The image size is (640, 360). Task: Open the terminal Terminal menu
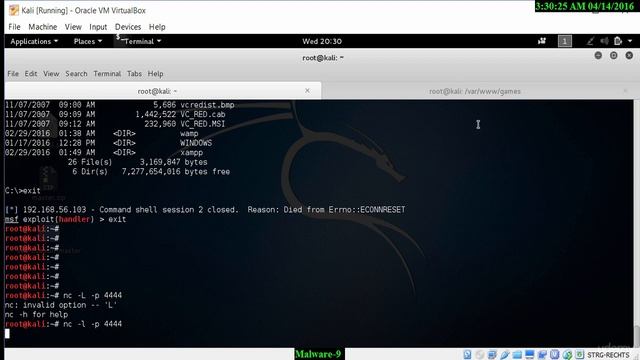pos(107,74)
